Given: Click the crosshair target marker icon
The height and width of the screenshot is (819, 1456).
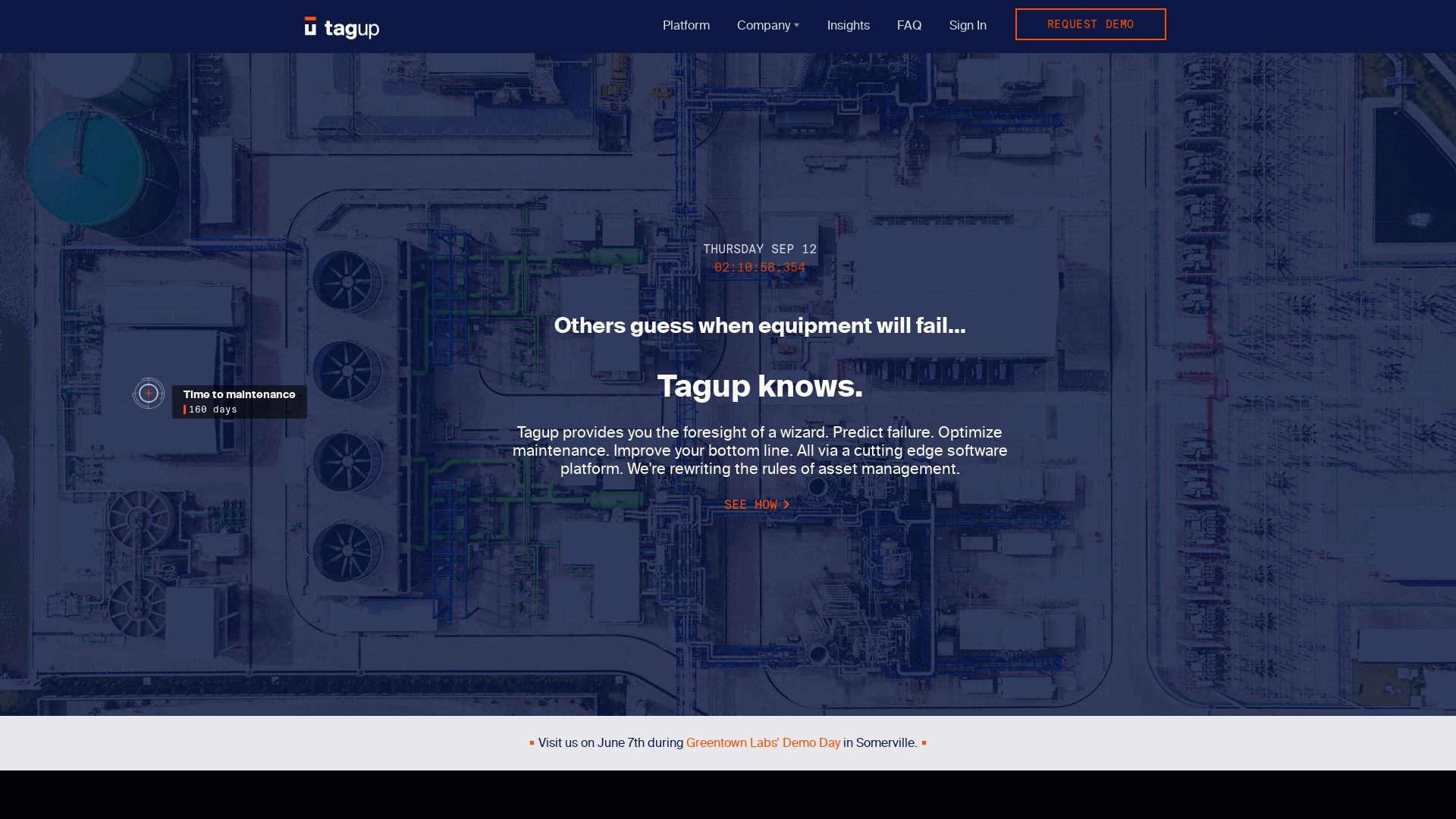Looking at the screenshot, I should coord(149,394).
